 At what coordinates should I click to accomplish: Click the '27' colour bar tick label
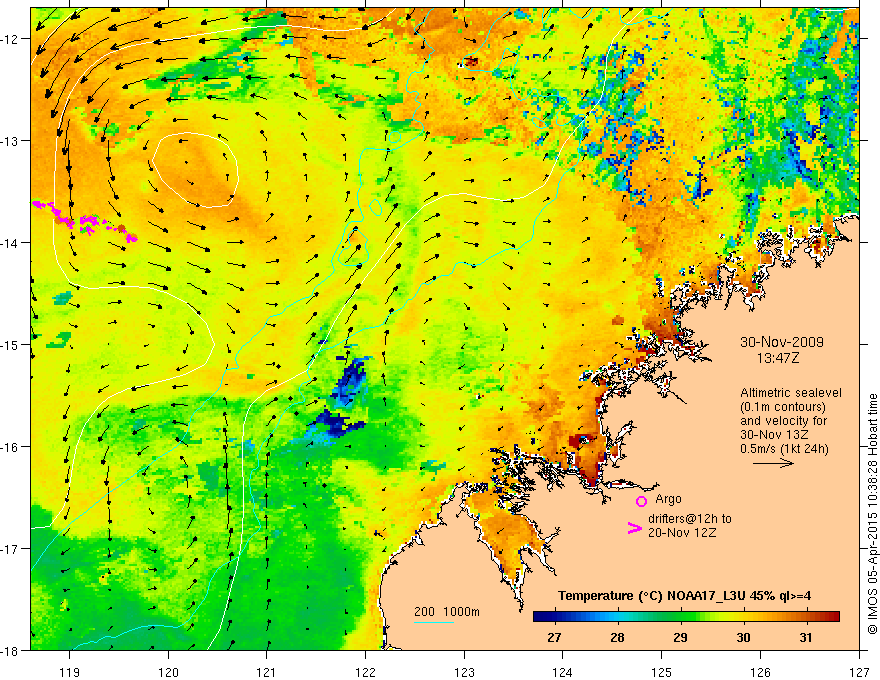click(x=554, y=638)
